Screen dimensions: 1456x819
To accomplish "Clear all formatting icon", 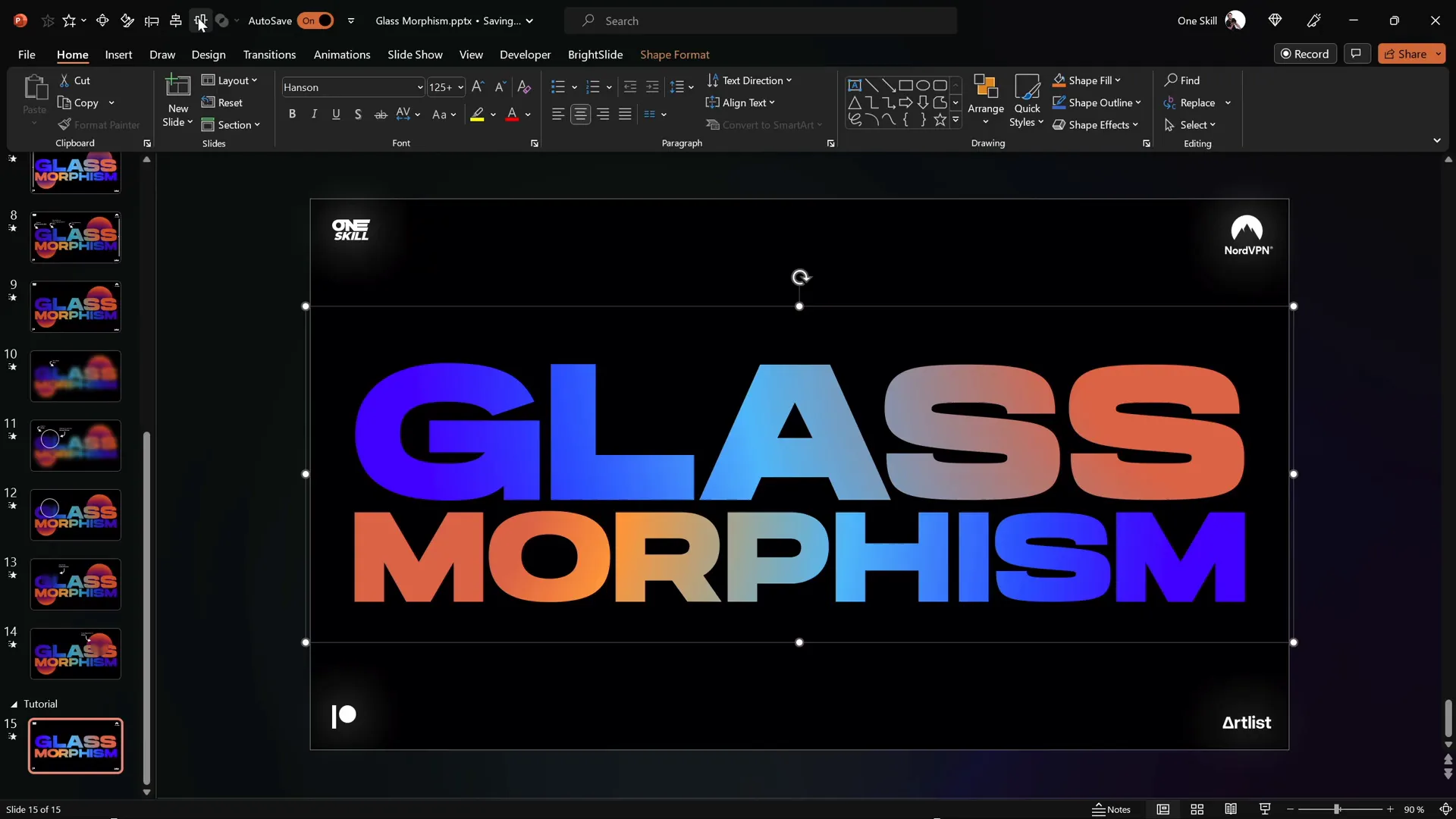I will [x=523, y=86].
